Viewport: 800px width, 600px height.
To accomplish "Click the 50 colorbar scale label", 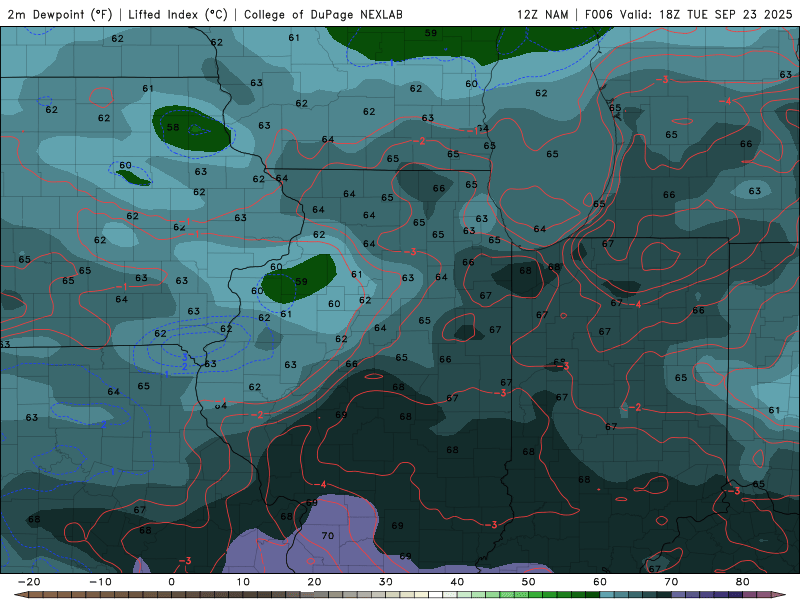I will 529,582.
